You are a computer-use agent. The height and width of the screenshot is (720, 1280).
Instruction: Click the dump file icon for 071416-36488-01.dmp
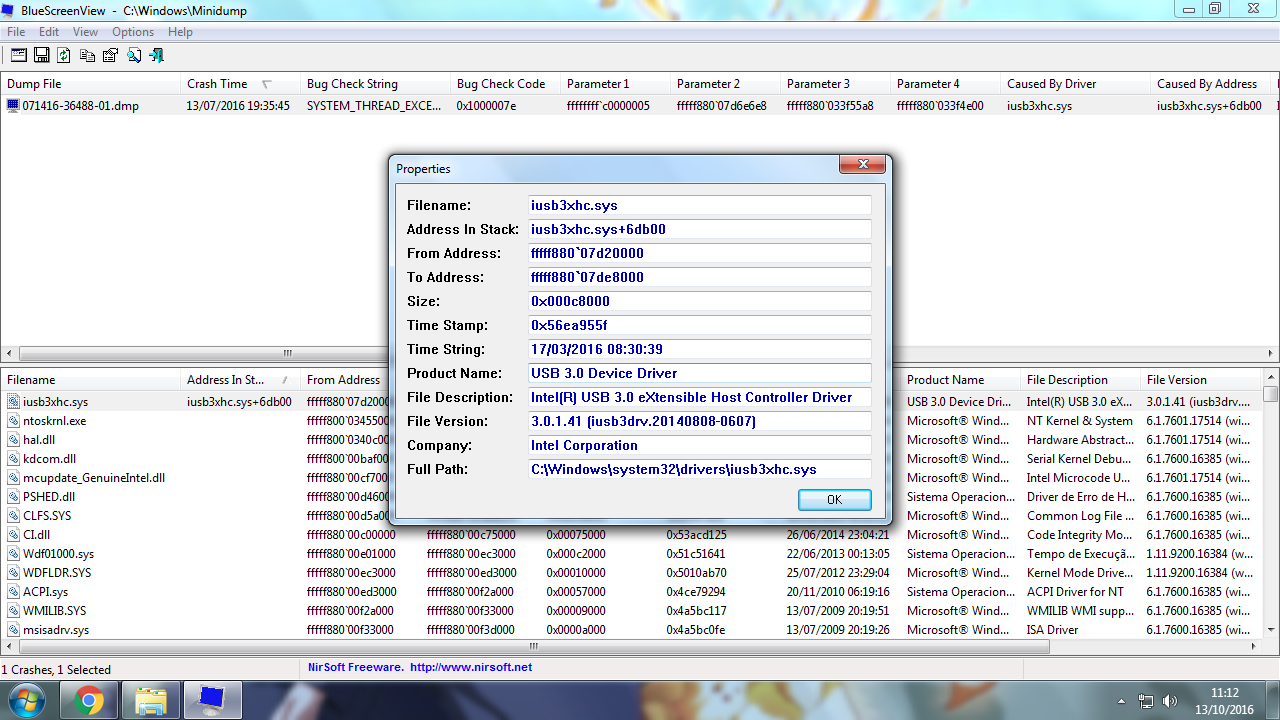tap(13, 105)
